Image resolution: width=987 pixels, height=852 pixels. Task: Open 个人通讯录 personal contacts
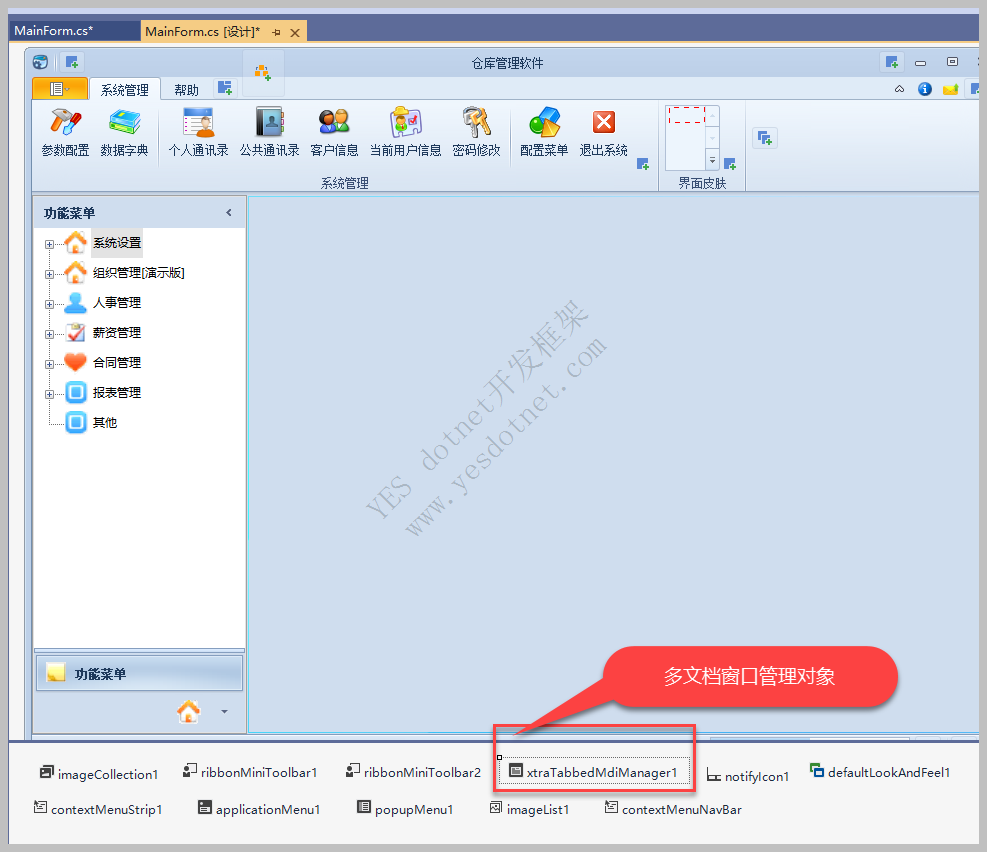tap(198, 133)
